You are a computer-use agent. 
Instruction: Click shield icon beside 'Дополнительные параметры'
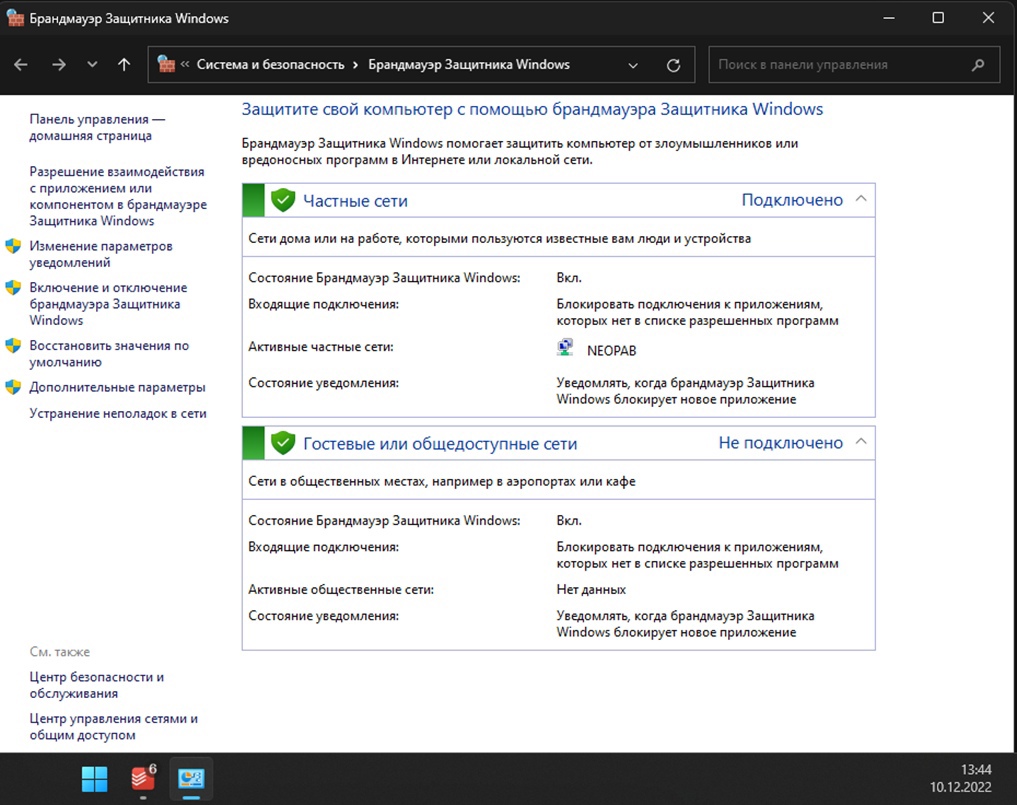tap(13, 387)
